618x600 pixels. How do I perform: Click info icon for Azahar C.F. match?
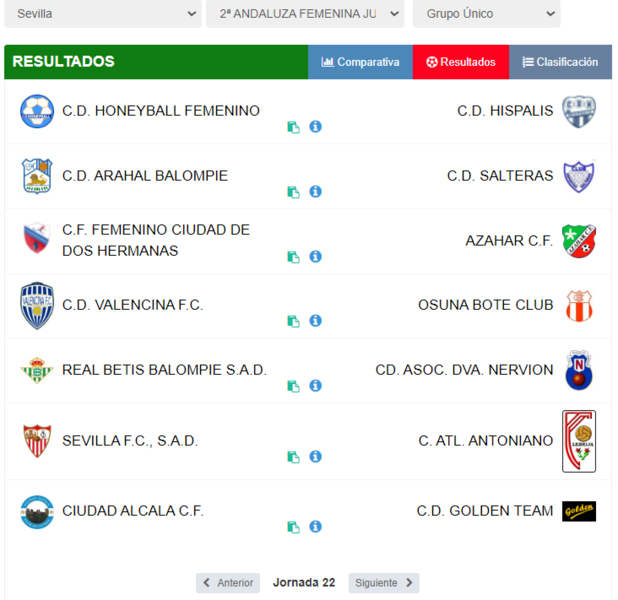[x=315, y=256]
